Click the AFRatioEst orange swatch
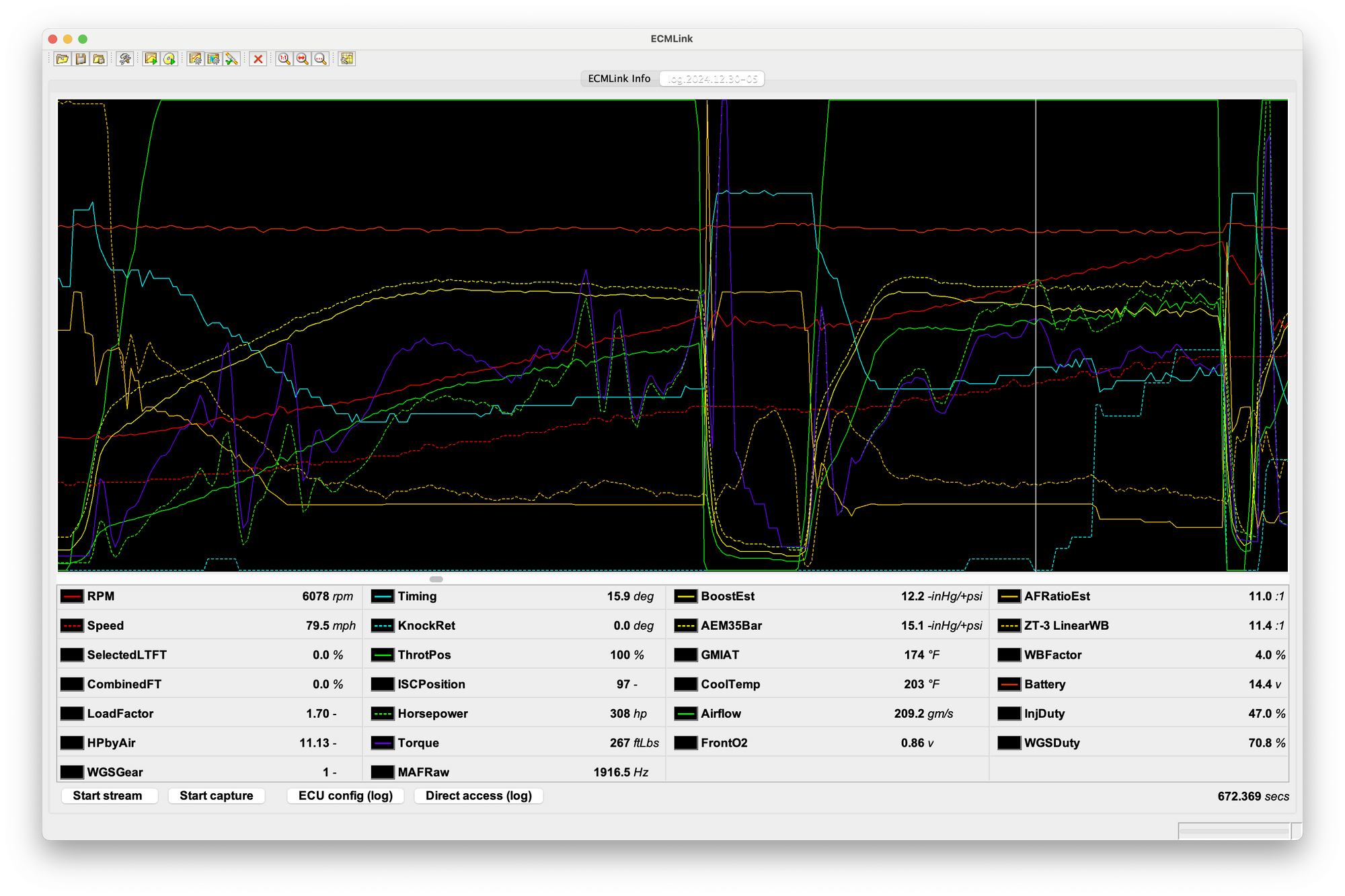 [1009, 596]
